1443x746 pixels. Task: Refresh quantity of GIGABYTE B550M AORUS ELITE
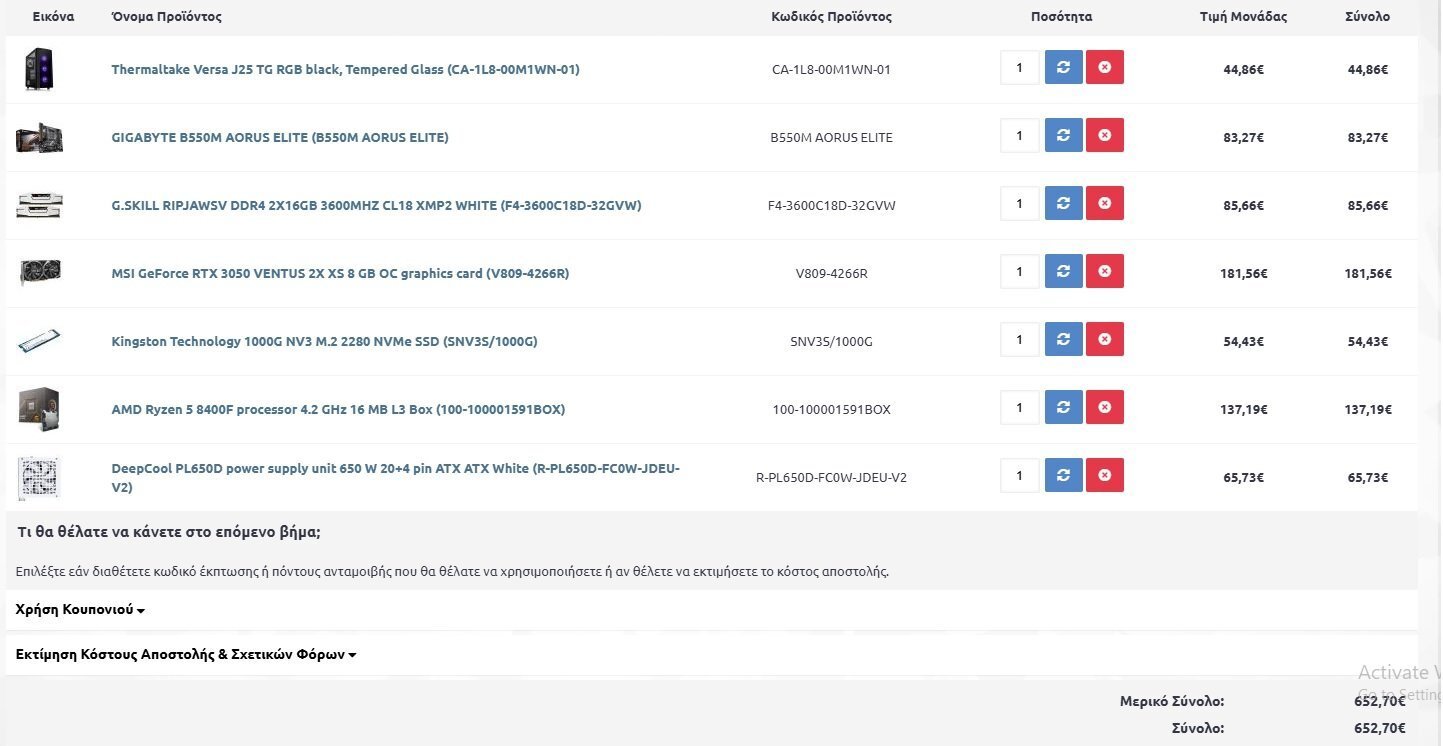coord(1064,135)
